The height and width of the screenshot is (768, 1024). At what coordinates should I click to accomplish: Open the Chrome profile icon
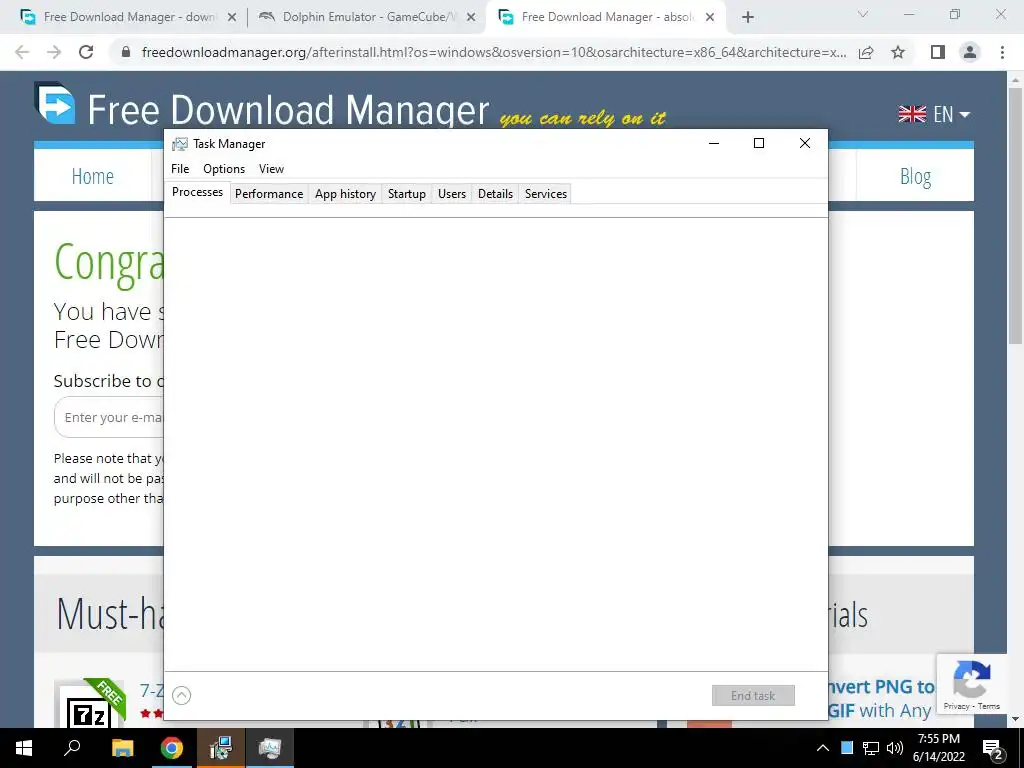(x=970, y=52)
